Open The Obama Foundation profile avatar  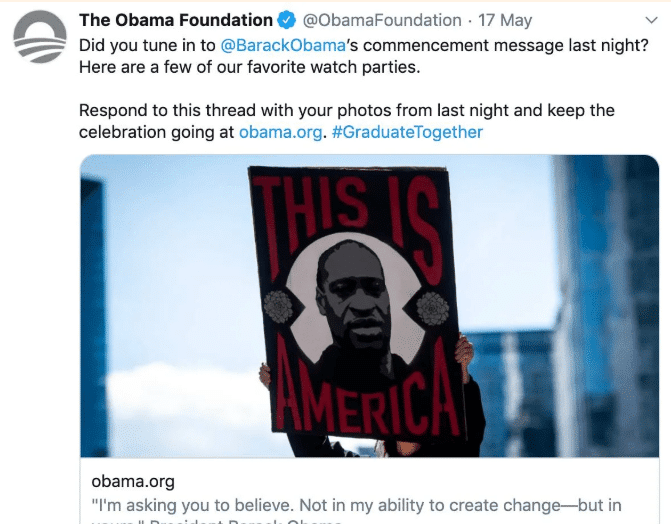(40, 37)
